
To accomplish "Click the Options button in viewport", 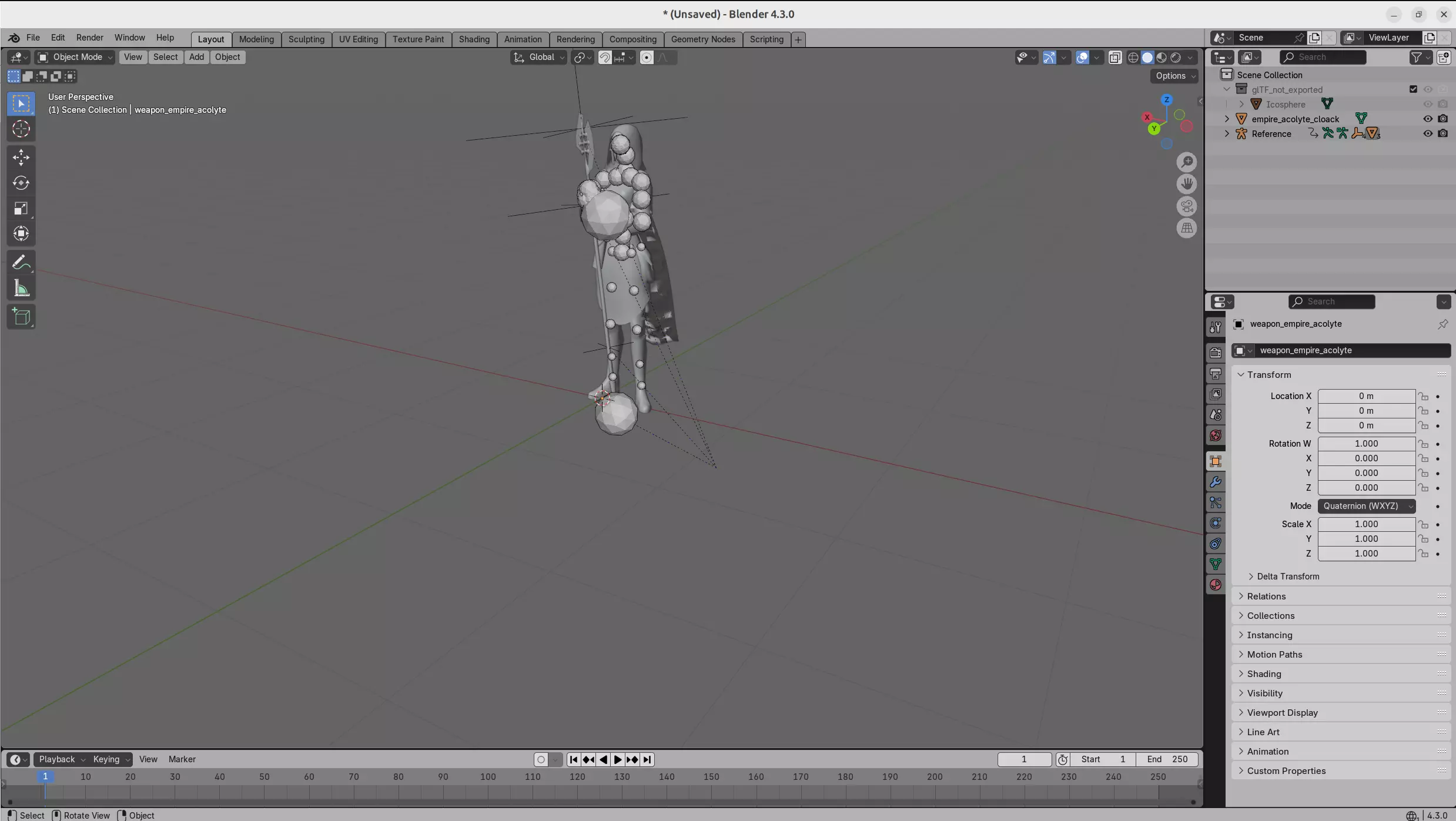I will click(x=1174, y=76).
